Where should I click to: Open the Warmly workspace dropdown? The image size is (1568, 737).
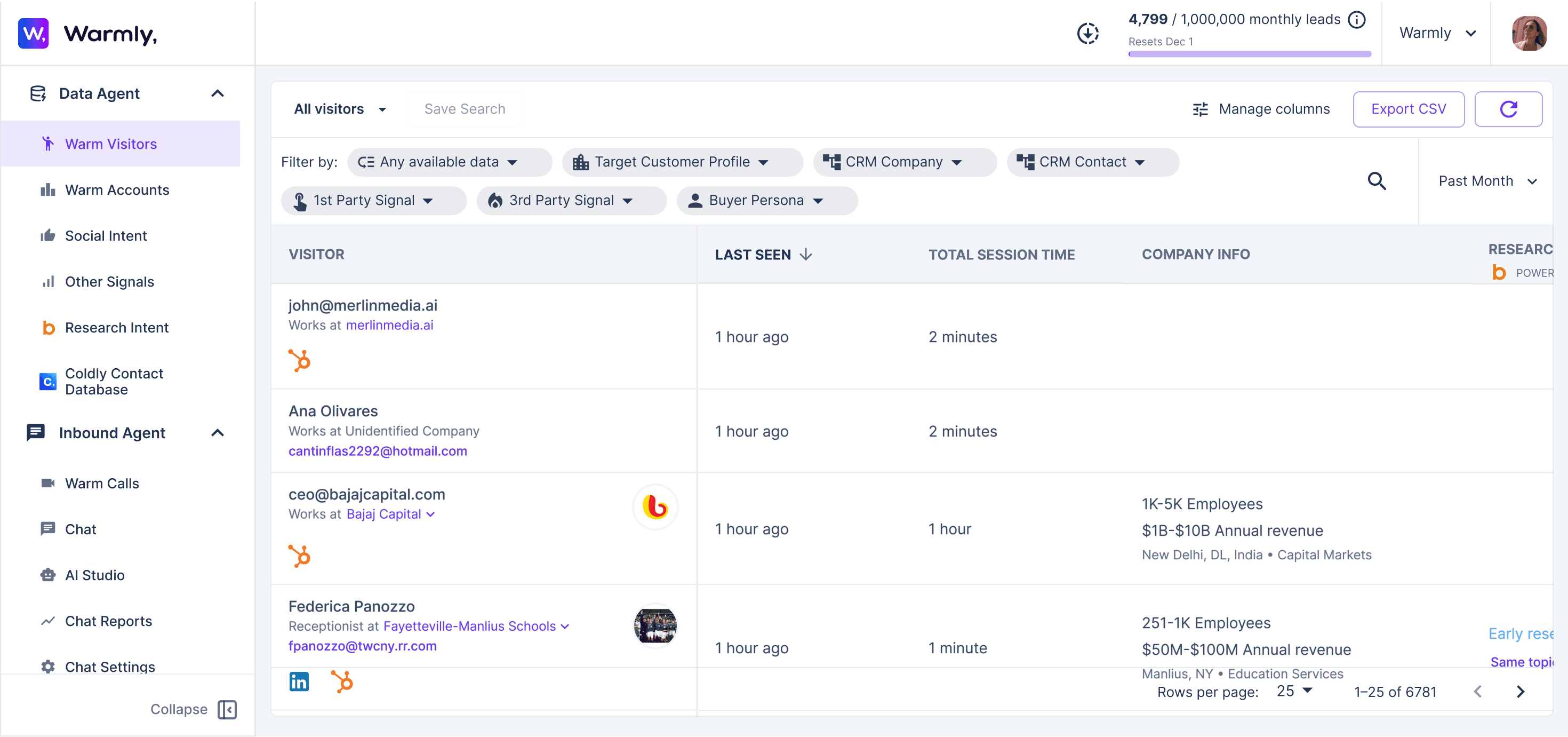tap(1437, 33)
